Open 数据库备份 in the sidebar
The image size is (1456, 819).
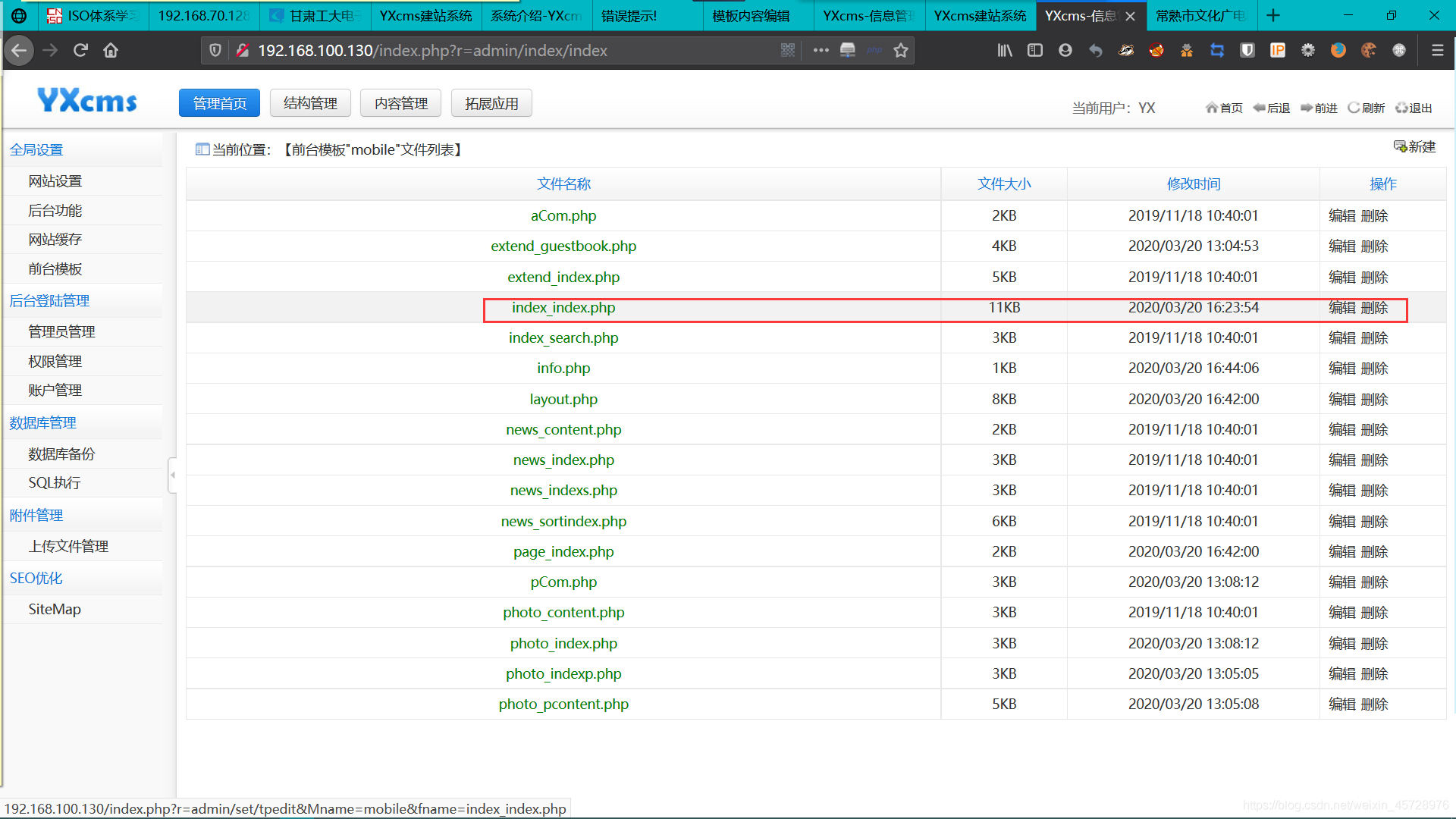pos(61,454)
